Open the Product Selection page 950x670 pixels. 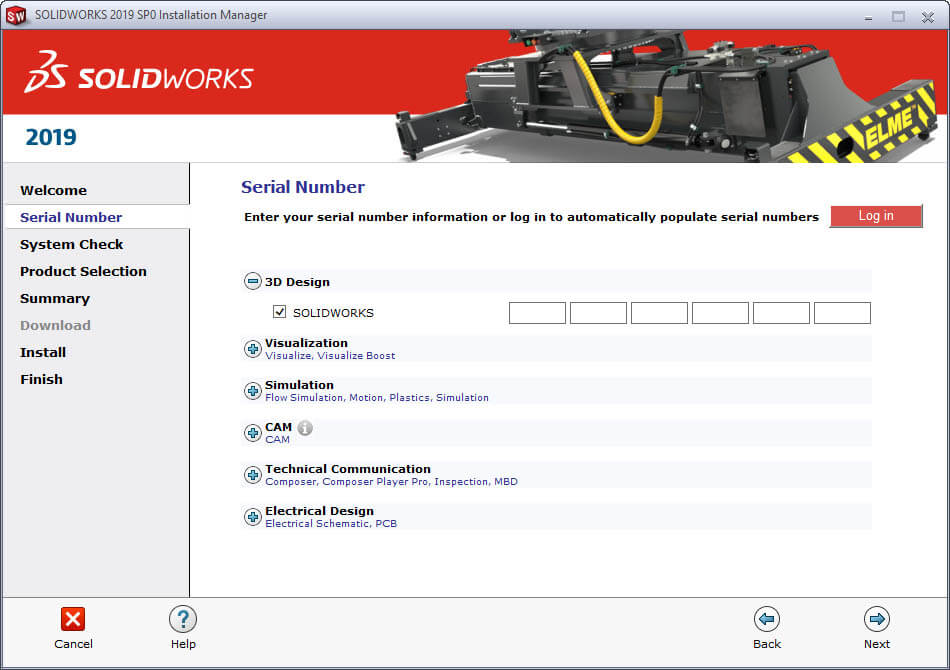(x=83, y=271)
